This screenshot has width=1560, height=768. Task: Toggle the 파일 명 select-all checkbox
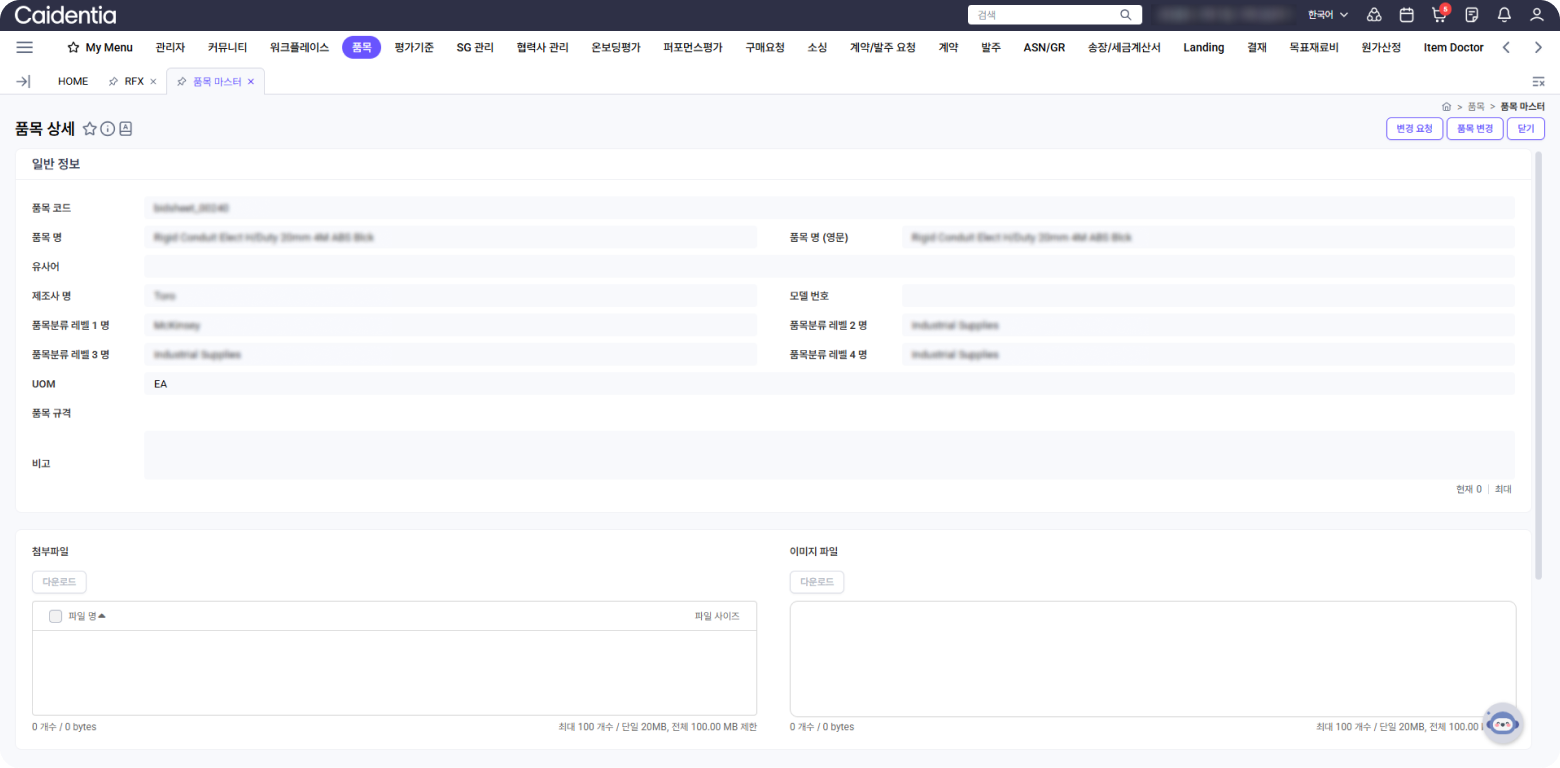coord(55,616)
